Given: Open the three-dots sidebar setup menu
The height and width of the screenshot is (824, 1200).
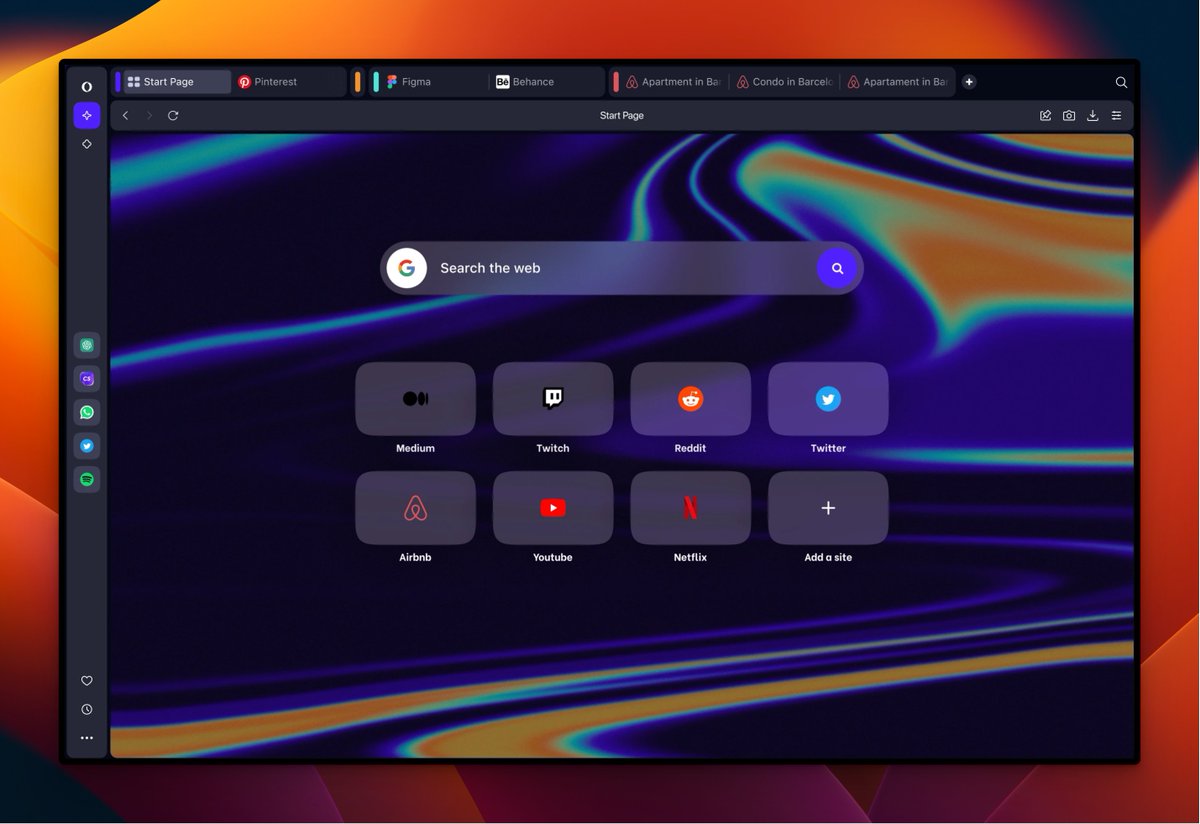Looking at the screenshot, I should click(x=87, y=738).
